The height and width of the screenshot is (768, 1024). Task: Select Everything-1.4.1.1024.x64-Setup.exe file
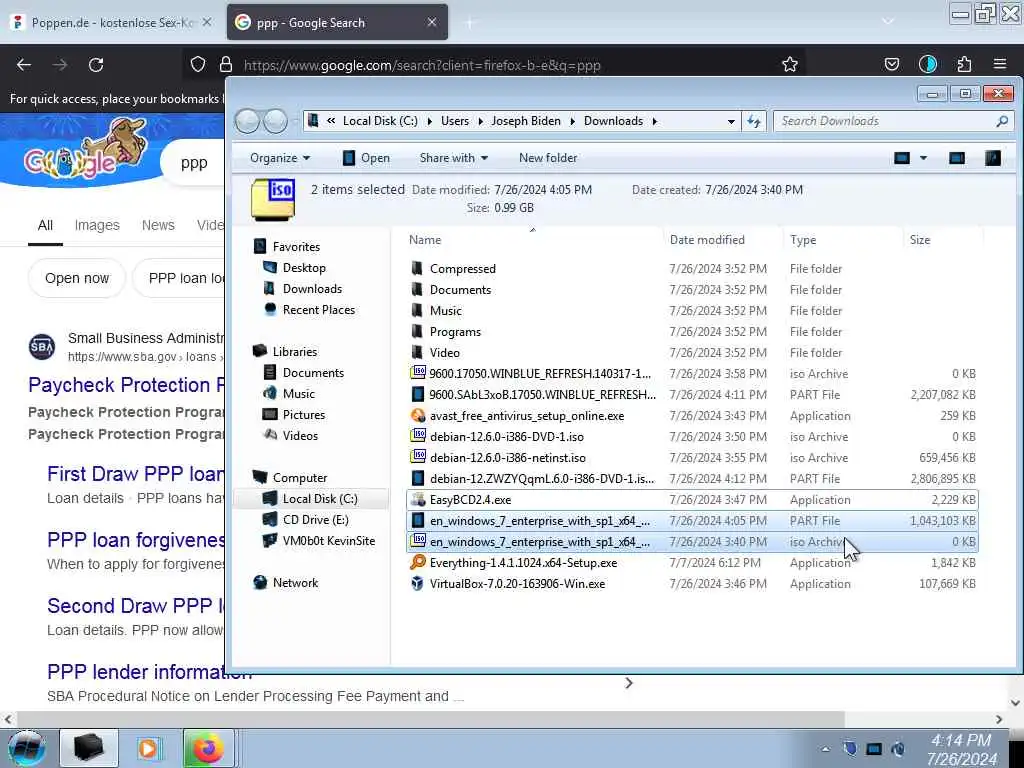click(523, 563)
